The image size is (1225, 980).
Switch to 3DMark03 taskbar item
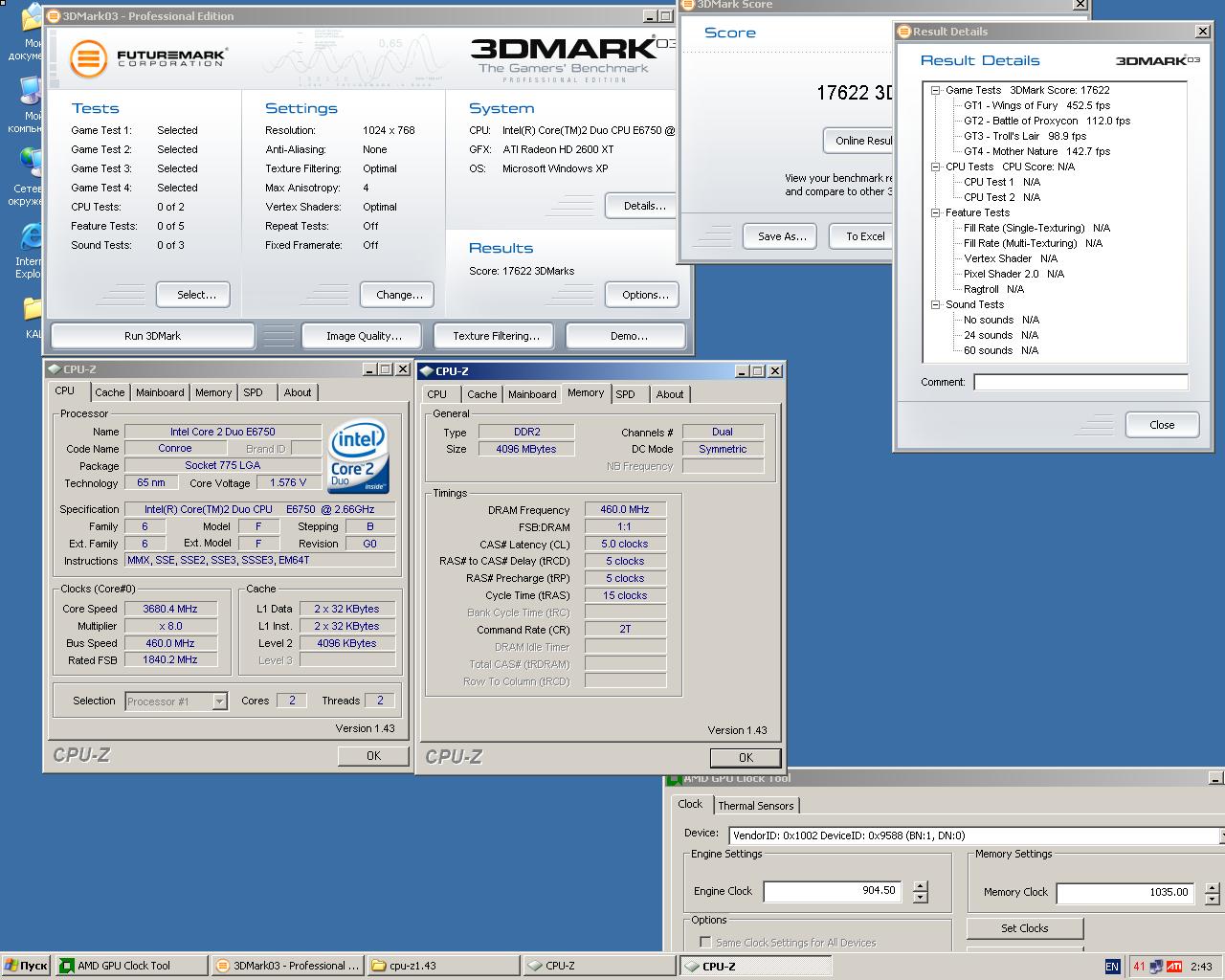coord(287,966)
